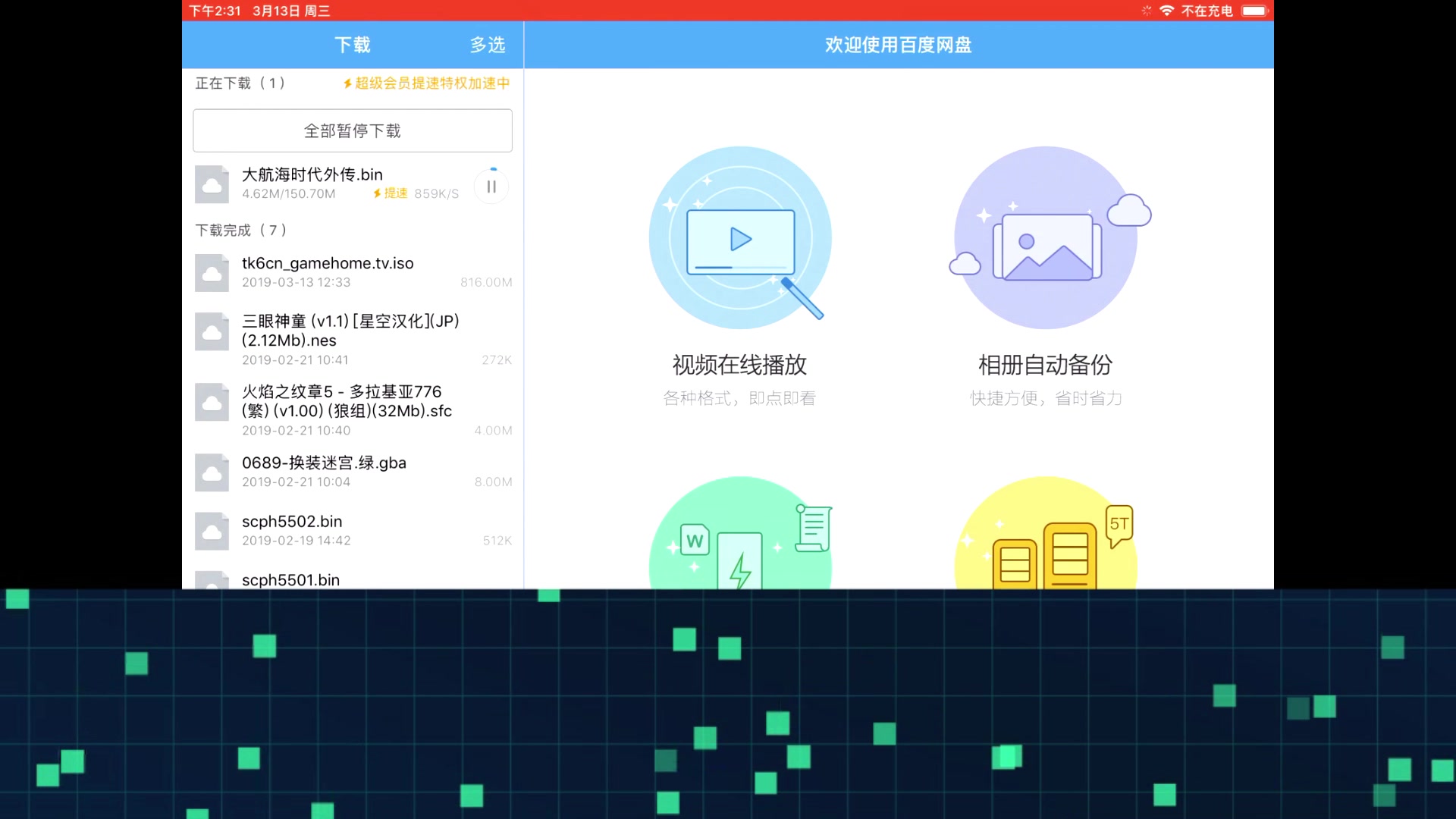Click the 提速 lightning label
The image size is (1456, 819).
[x=391, y=193]
